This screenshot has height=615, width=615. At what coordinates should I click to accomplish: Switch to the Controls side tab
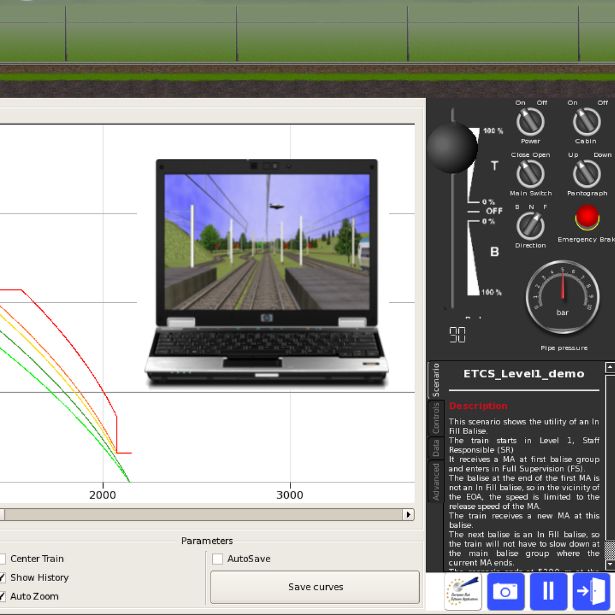pos(435,417)
